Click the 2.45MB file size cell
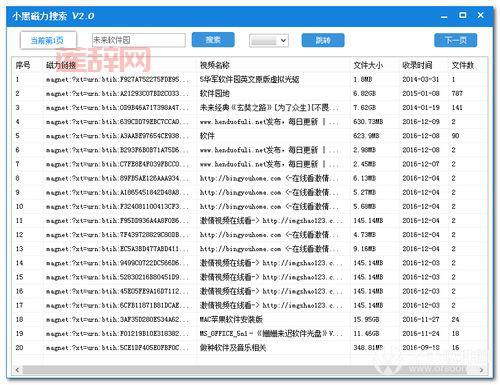The width and height of the screenshot is (500, 385). pos(364,164)
